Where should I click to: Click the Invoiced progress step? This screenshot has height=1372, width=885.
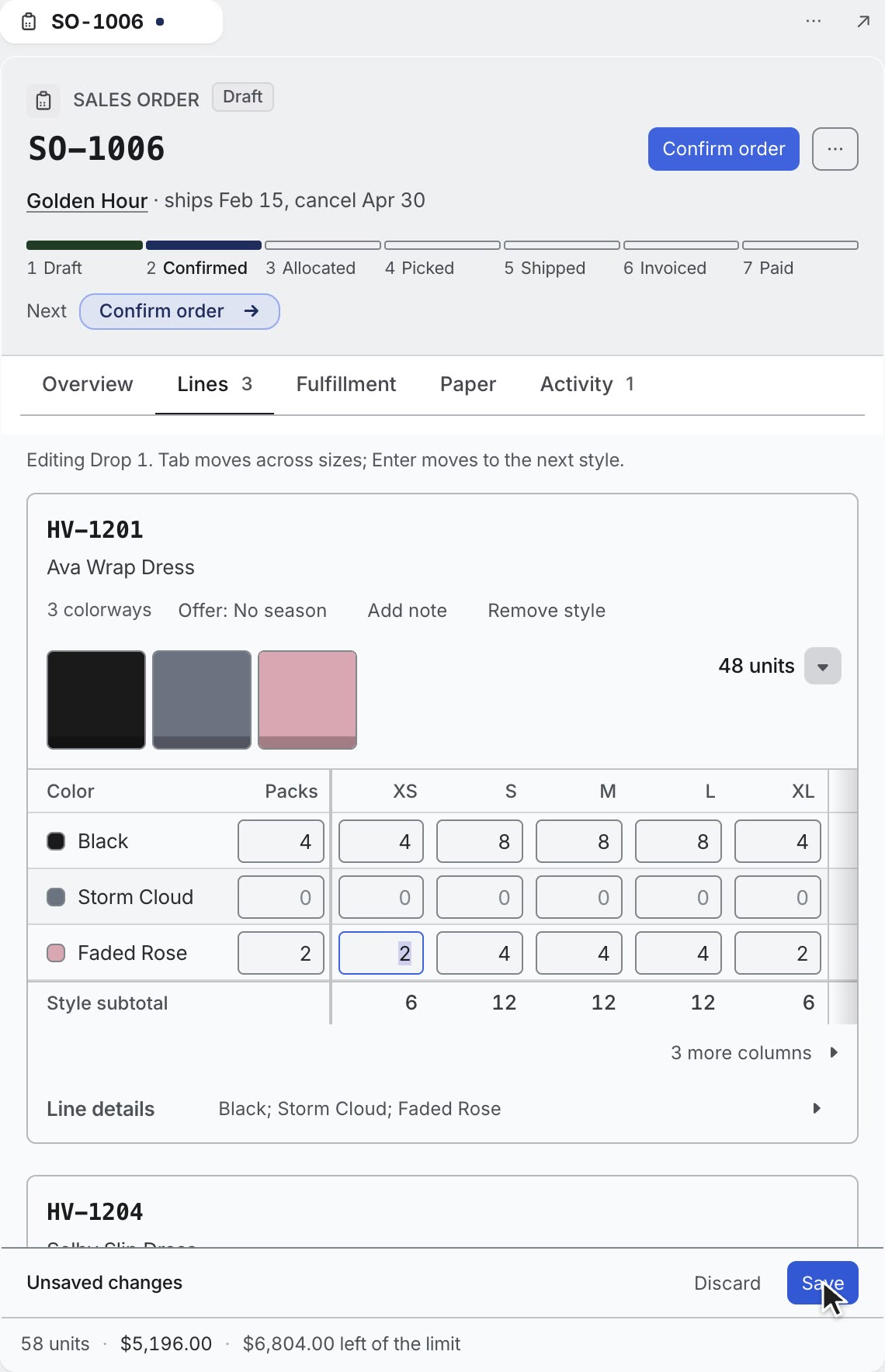[681, 259]
